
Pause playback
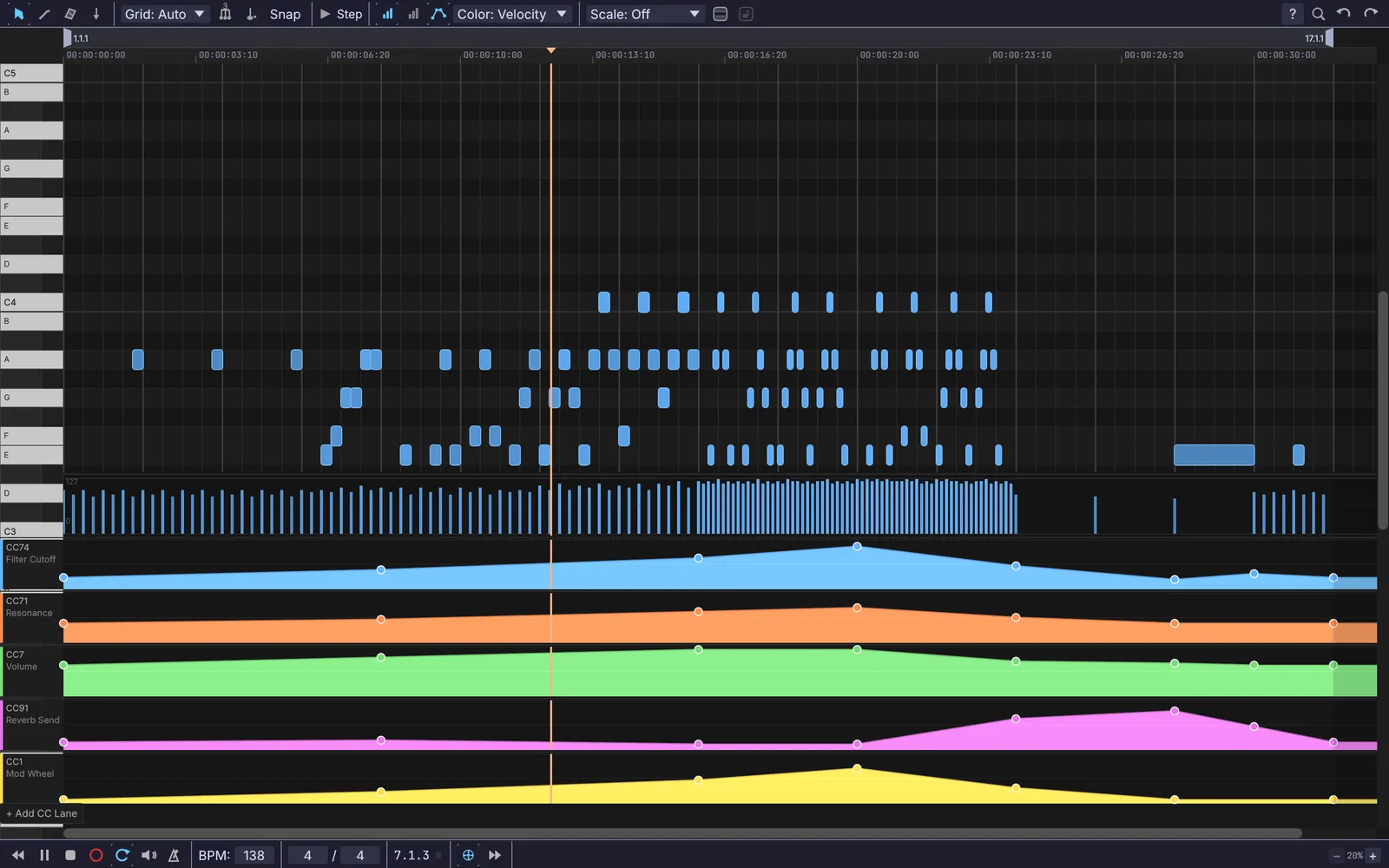[44, 855]
